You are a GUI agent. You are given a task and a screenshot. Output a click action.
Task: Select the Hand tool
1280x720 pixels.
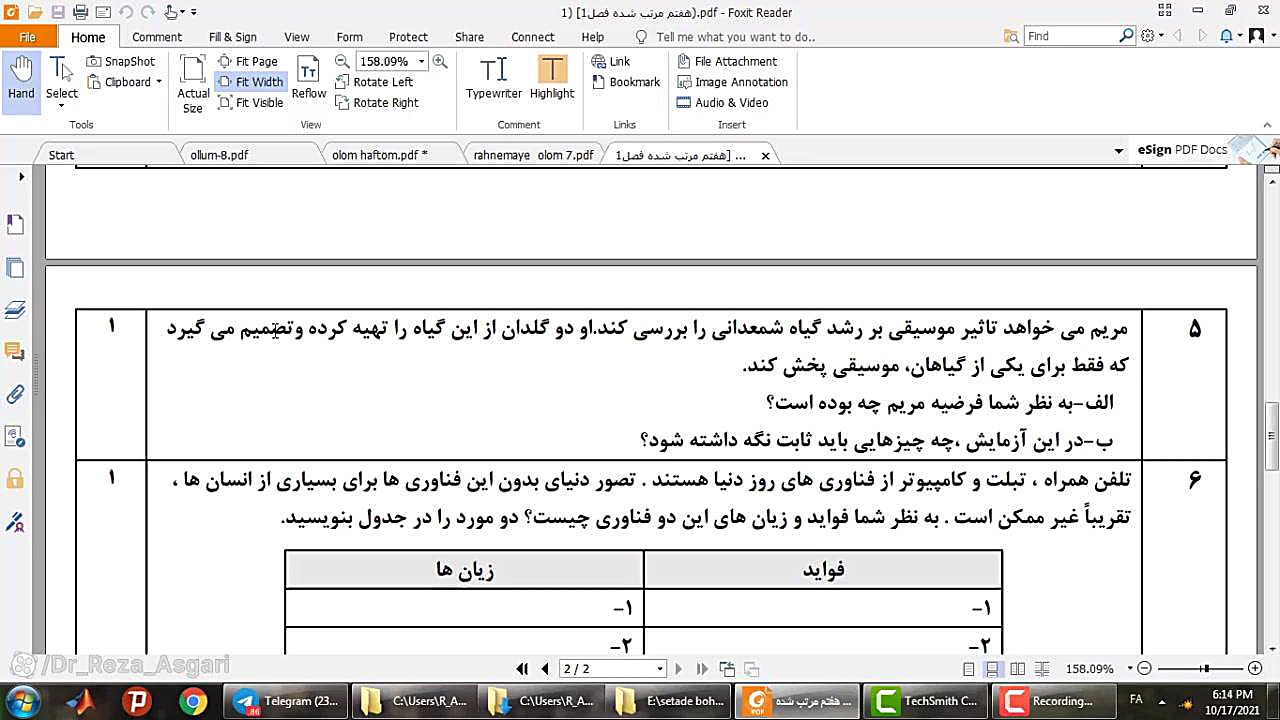21,79
